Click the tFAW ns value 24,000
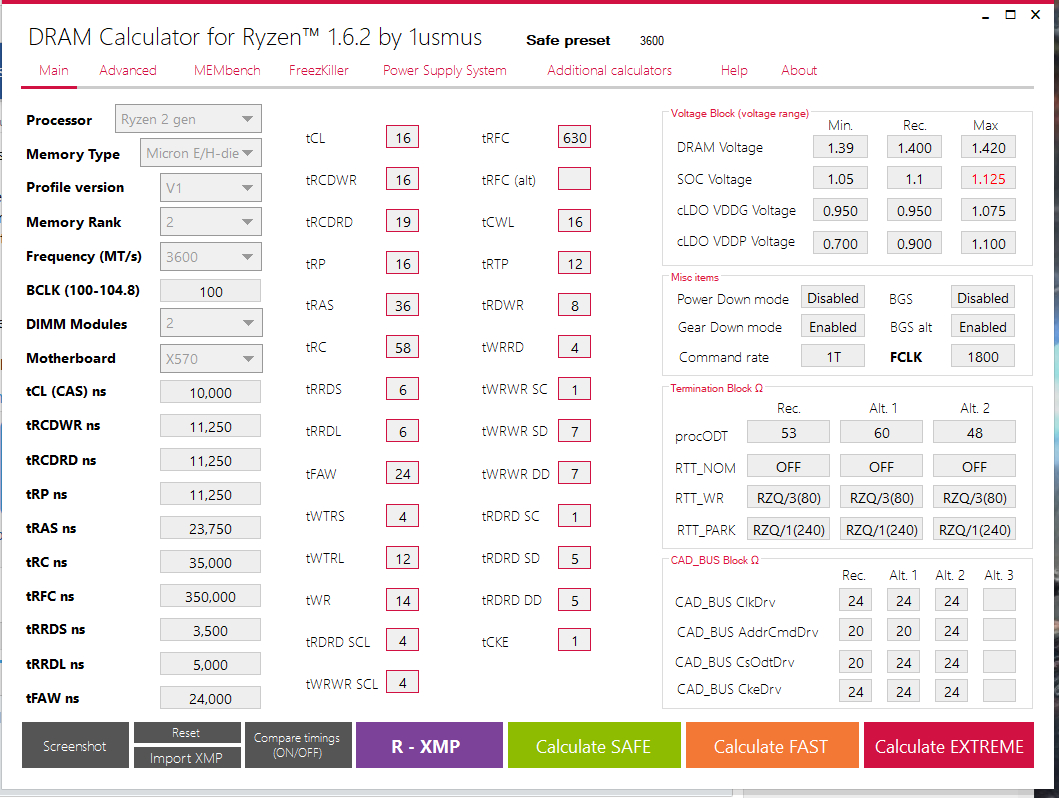1059x798 pixels. pyautogui.click(x=211, y=698)
